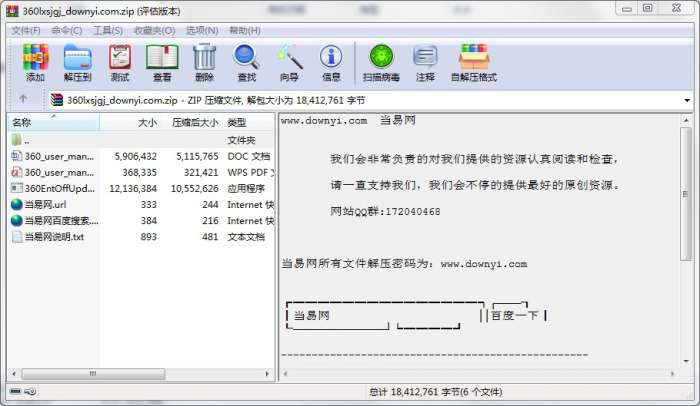The image size is (700, 406).
Task: Open the 命令(C) menu
Action: pyautogui.click(x=67, y=30)
